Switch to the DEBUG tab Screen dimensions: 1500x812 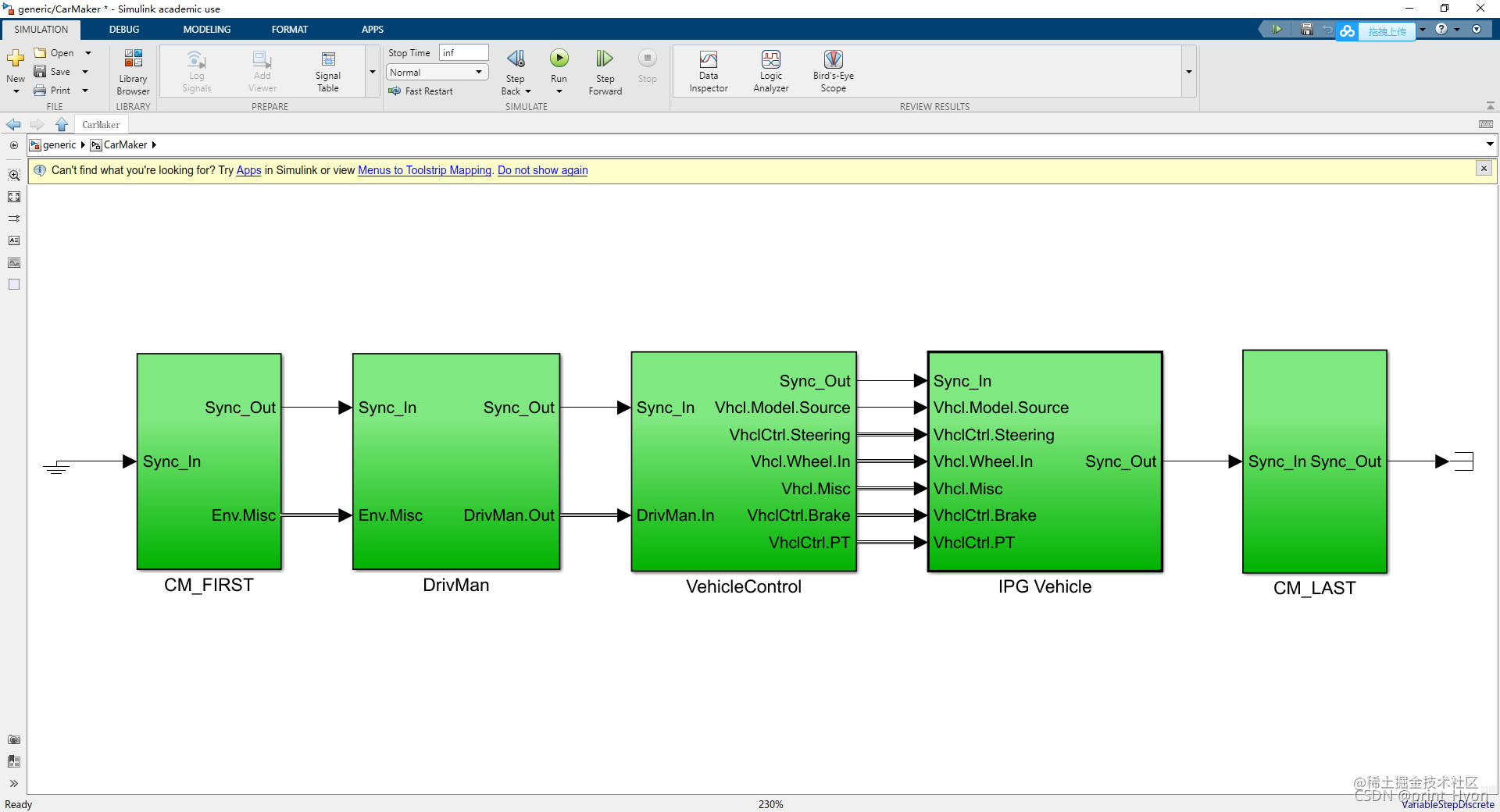coord(124,30)
